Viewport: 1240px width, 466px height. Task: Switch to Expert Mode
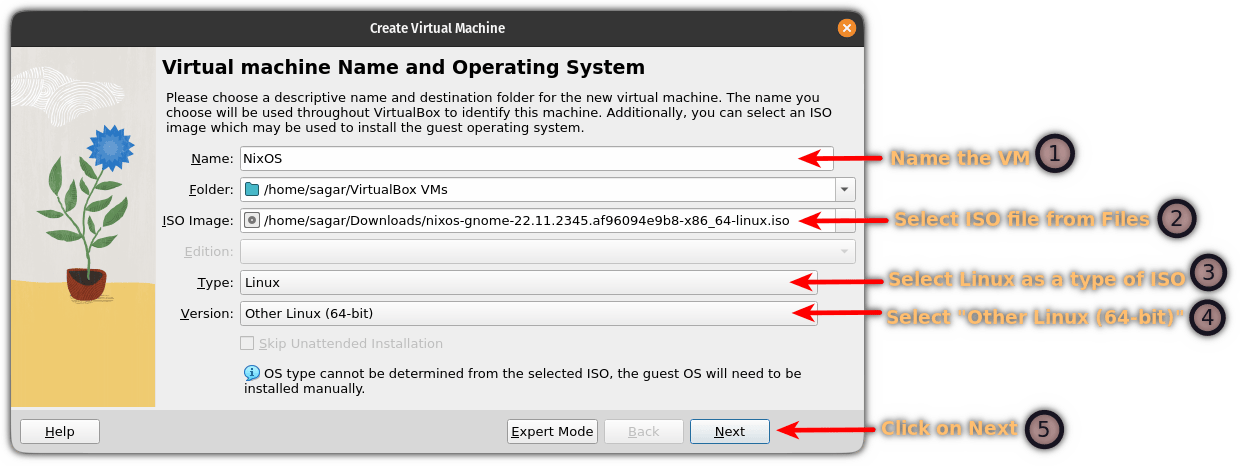552,431
